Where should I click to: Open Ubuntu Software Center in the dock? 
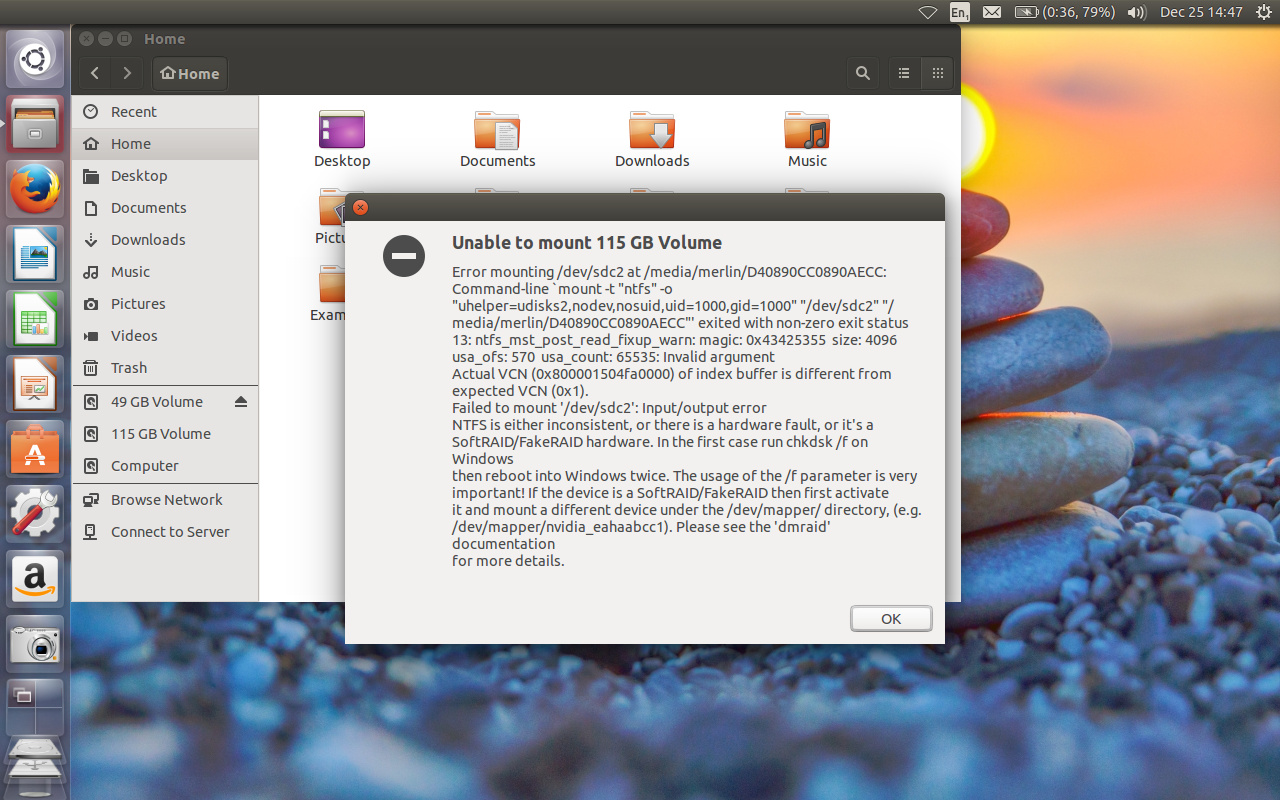coord(35,449)
